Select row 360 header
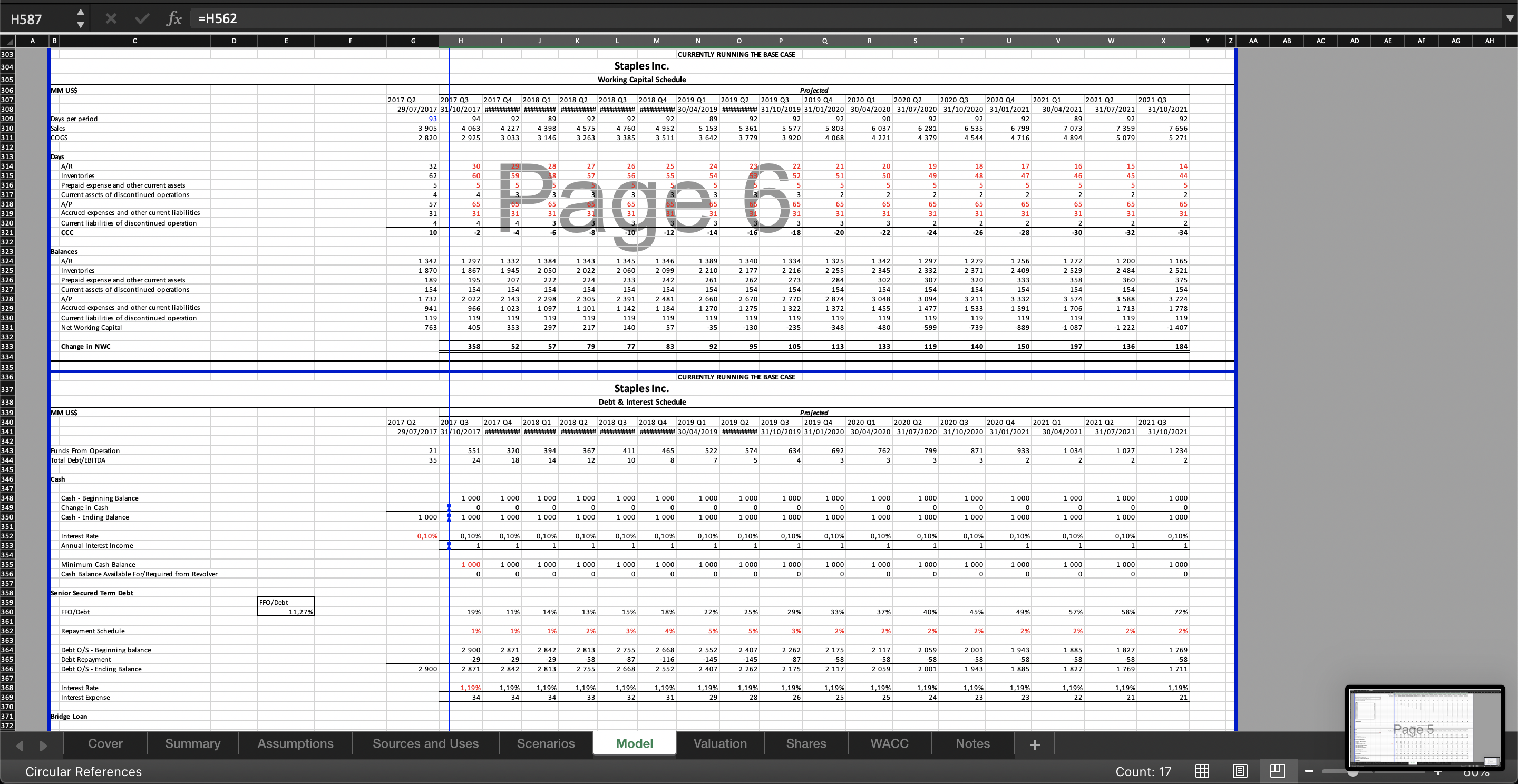The width and height of the screenshot is (1518, 784). 7,612
